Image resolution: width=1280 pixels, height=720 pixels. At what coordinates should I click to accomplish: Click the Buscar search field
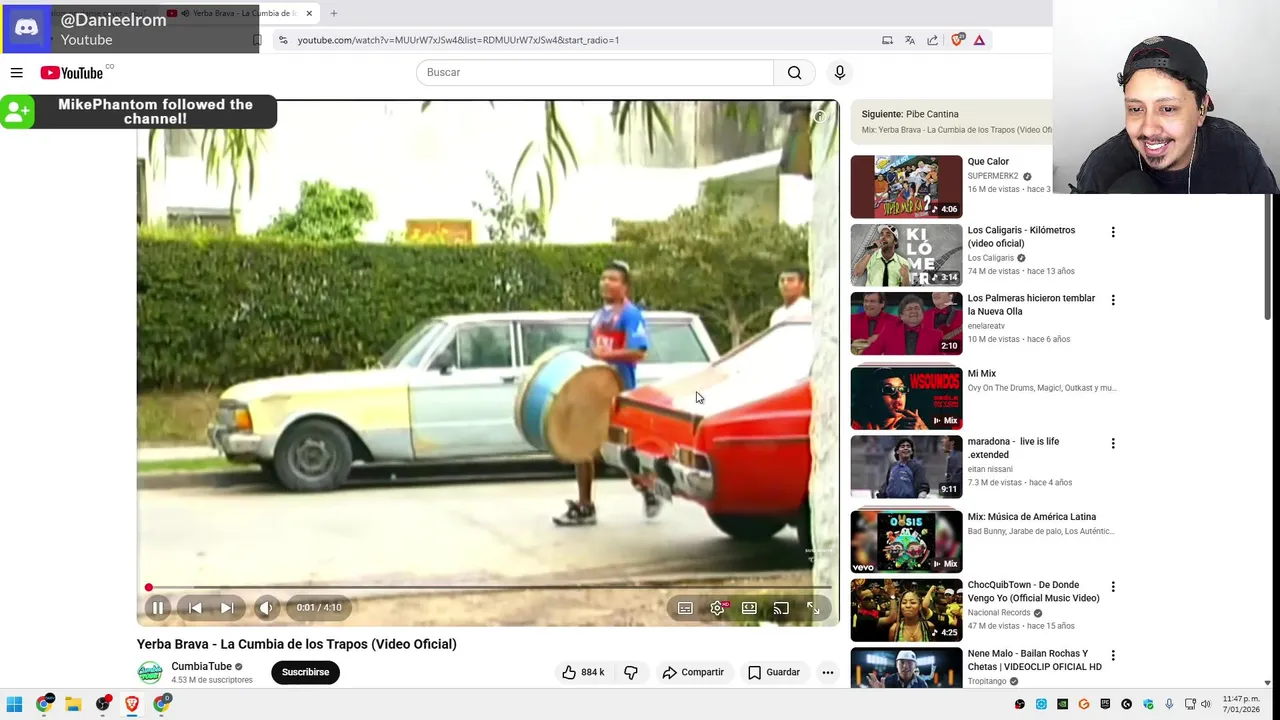coord(595,72)
